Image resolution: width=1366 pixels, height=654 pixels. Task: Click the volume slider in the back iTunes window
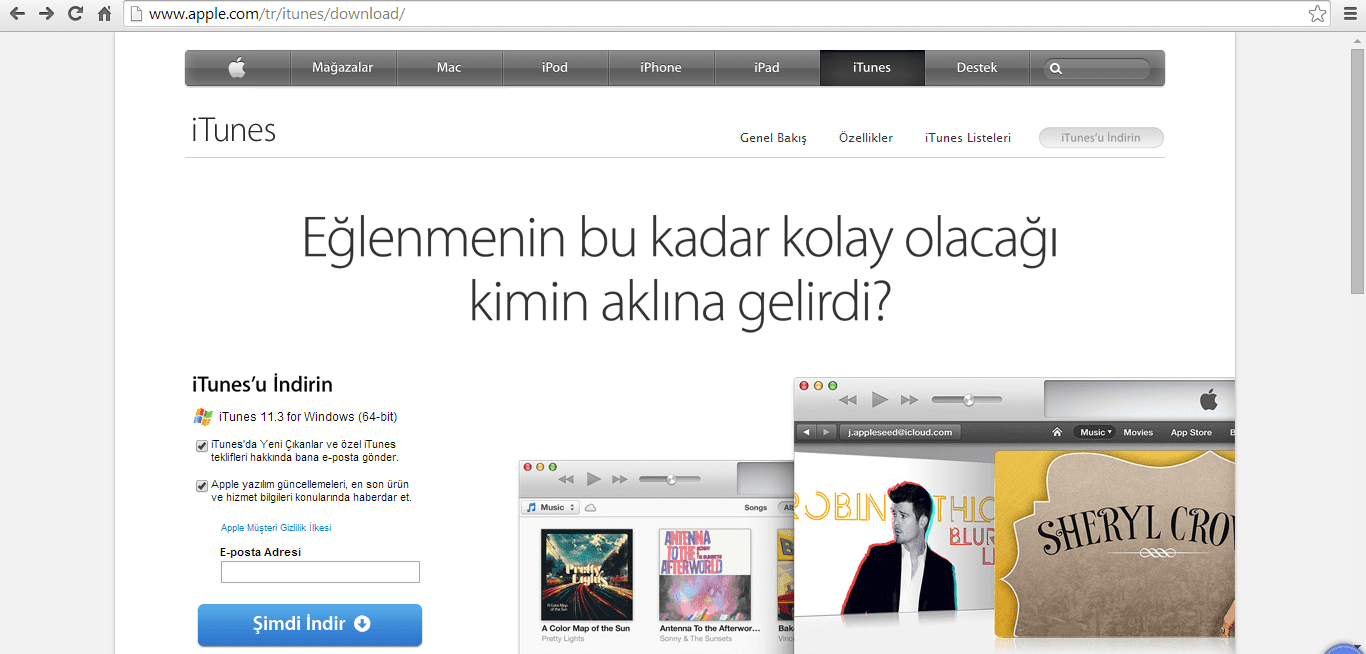pos(671,480)
